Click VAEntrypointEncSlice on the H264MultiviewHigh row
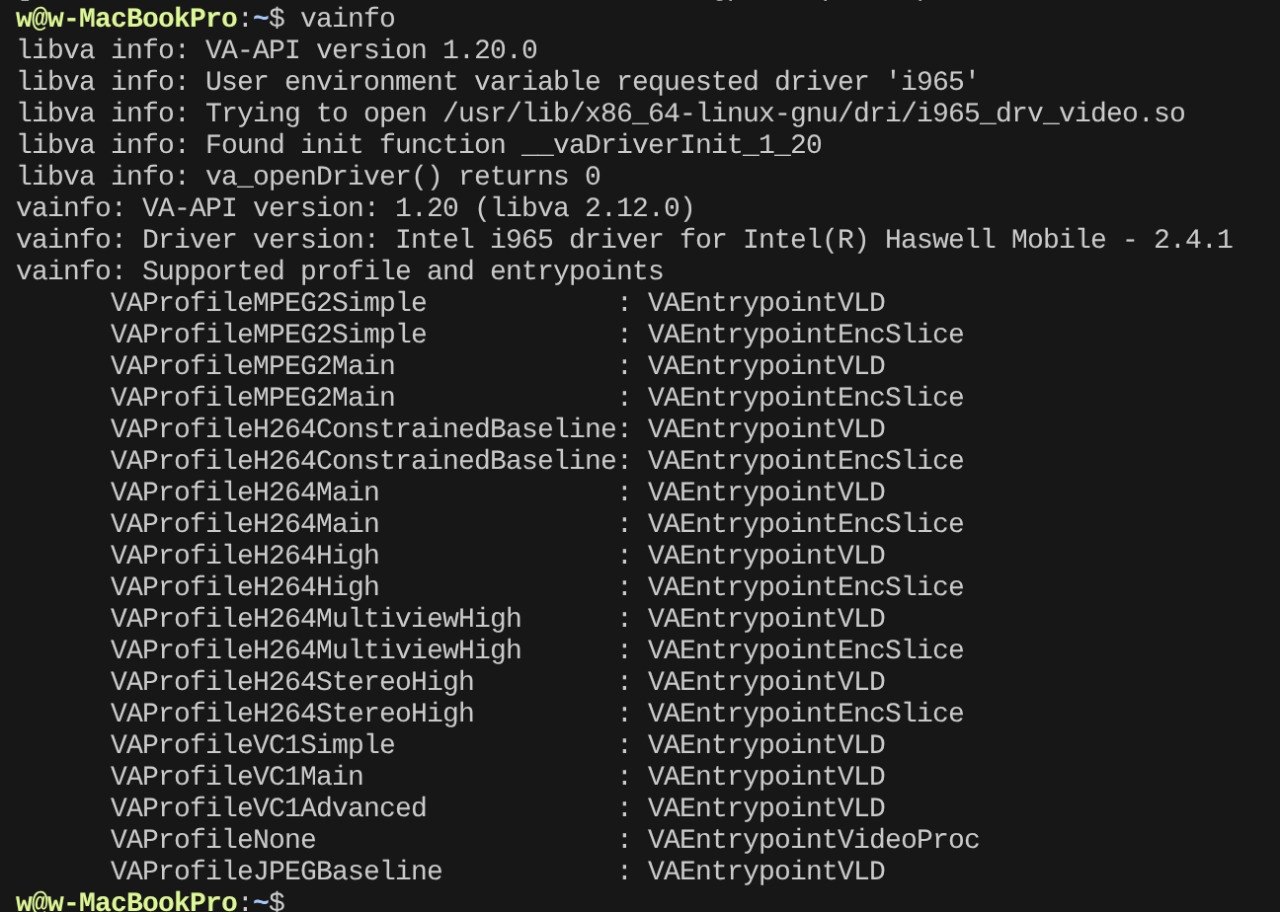Viewport: 1280px width, 912px height. click(x=805, y=650)
